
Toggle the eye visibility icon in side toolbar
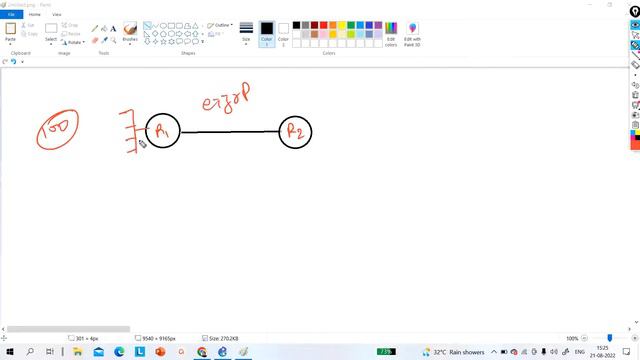click(x=635, y=25)
